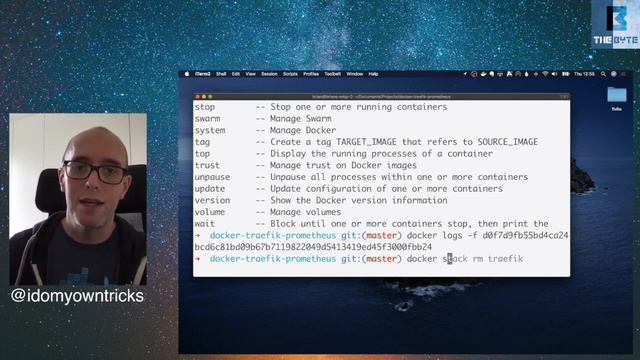Open the Apple menu
640x360 pixels.
187,74
